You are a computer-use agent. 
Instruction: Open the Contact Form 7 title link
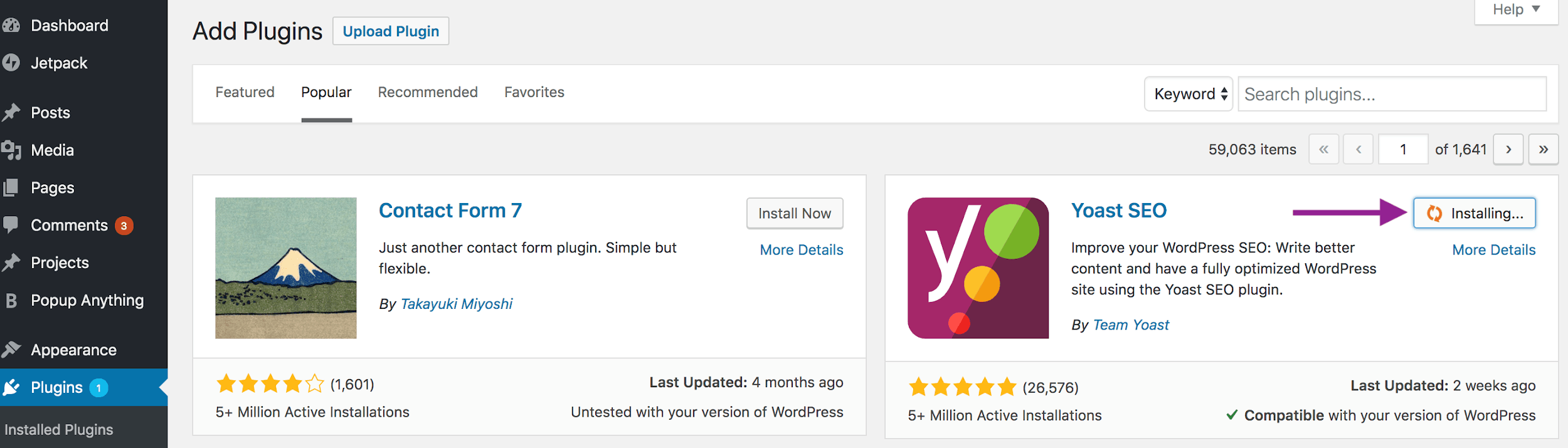tap(450, 211)
